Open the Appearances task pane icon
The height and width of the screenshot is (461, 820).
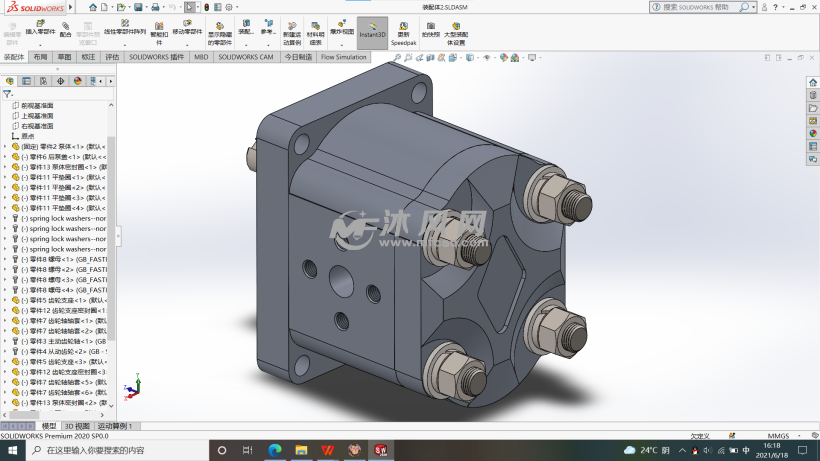[x=813, y=133]
